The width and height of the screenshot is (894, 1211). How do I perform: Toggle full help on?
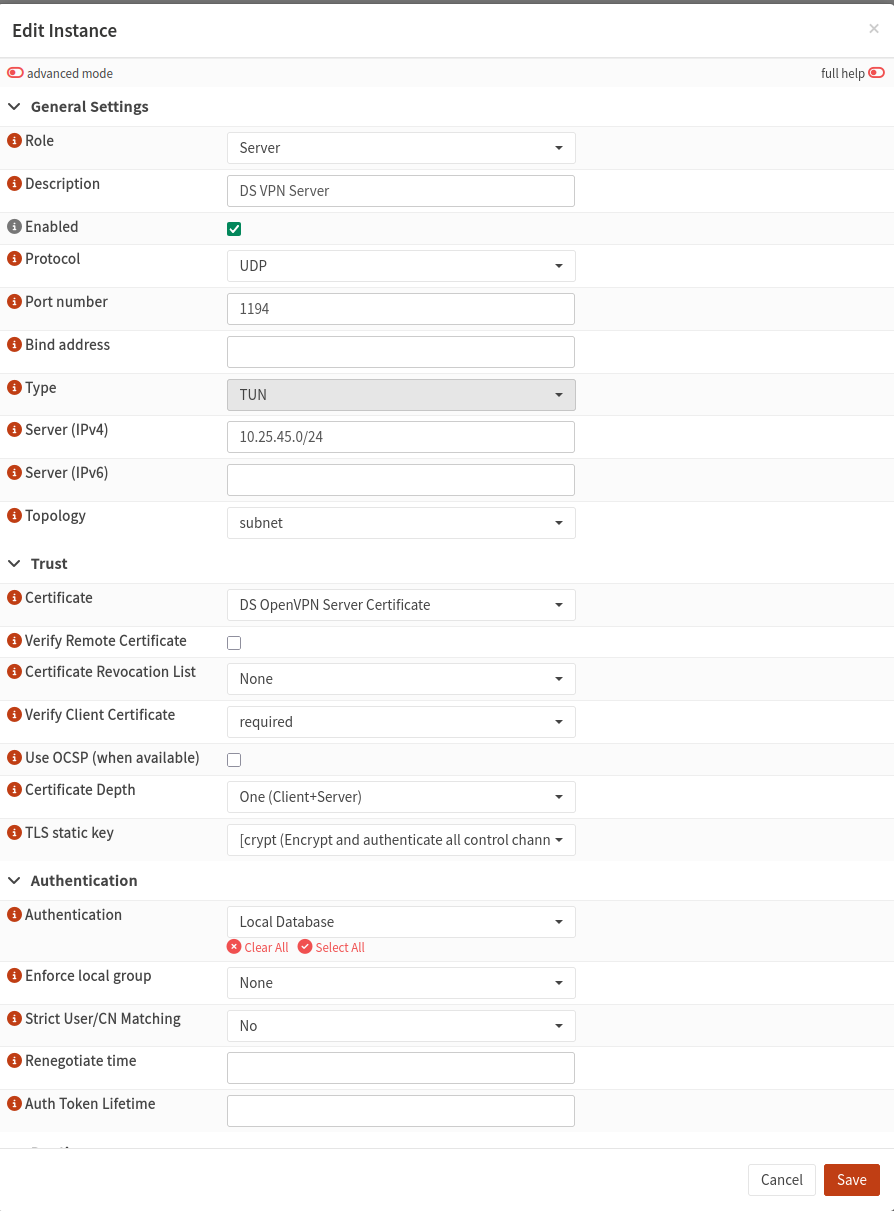click(876, 72)
